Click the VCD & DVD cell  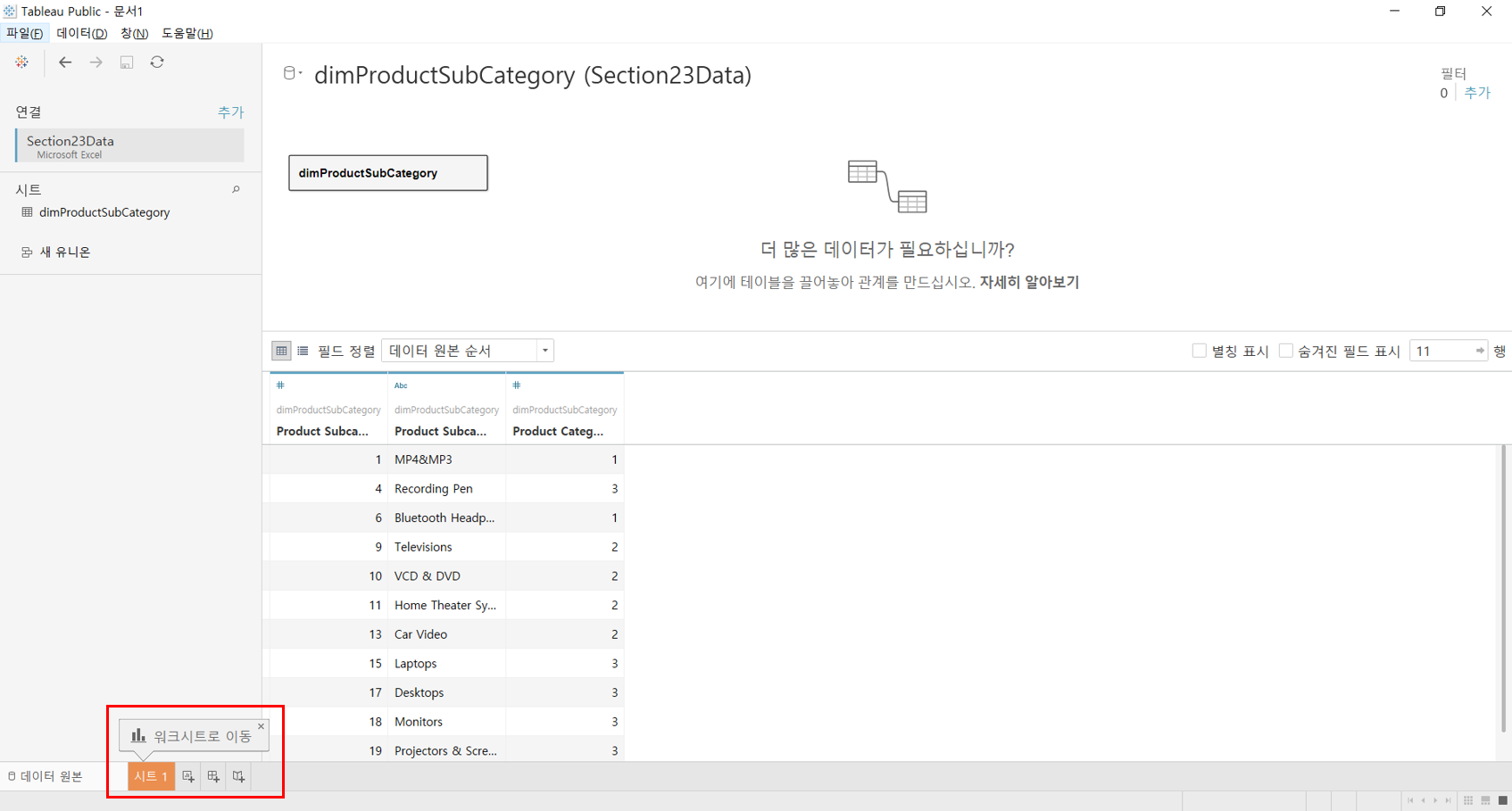446,576
